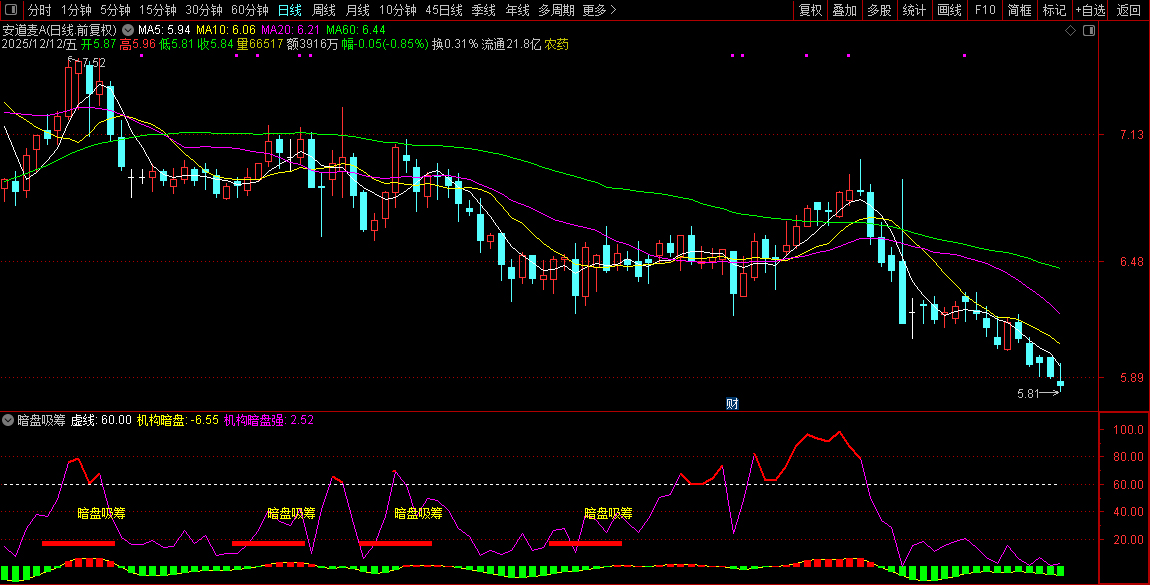Image resolution: width=1150 pixels, height=585 pixels.
Task: Click the 5.81 low price marker
Action: tap(1030, 394)
